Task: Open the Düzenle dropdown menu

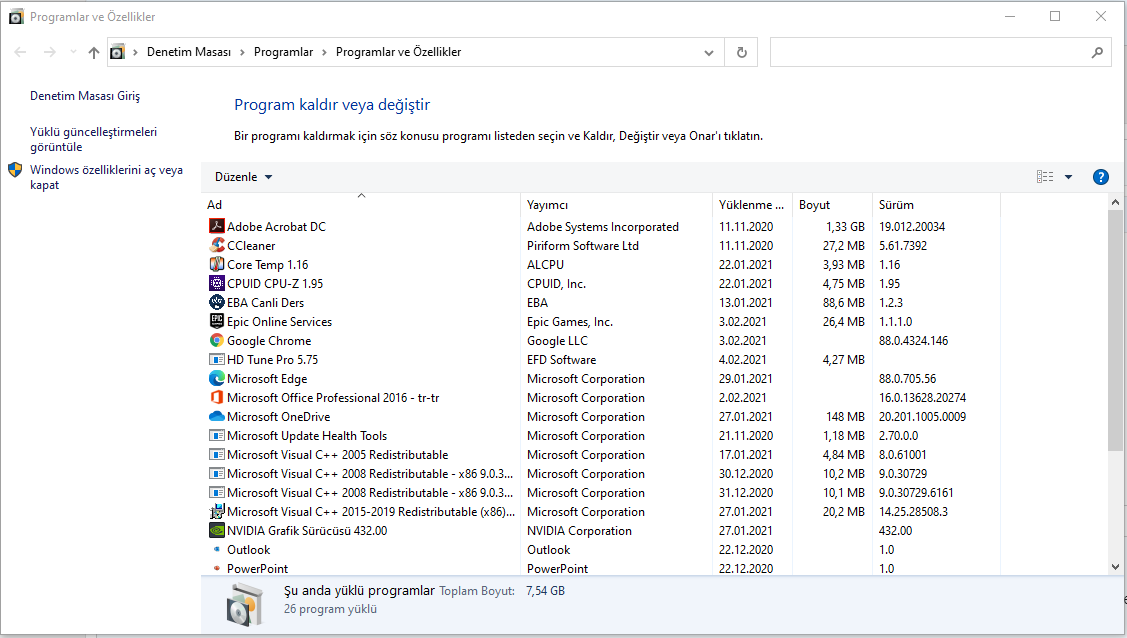Action: coord(243,177)
